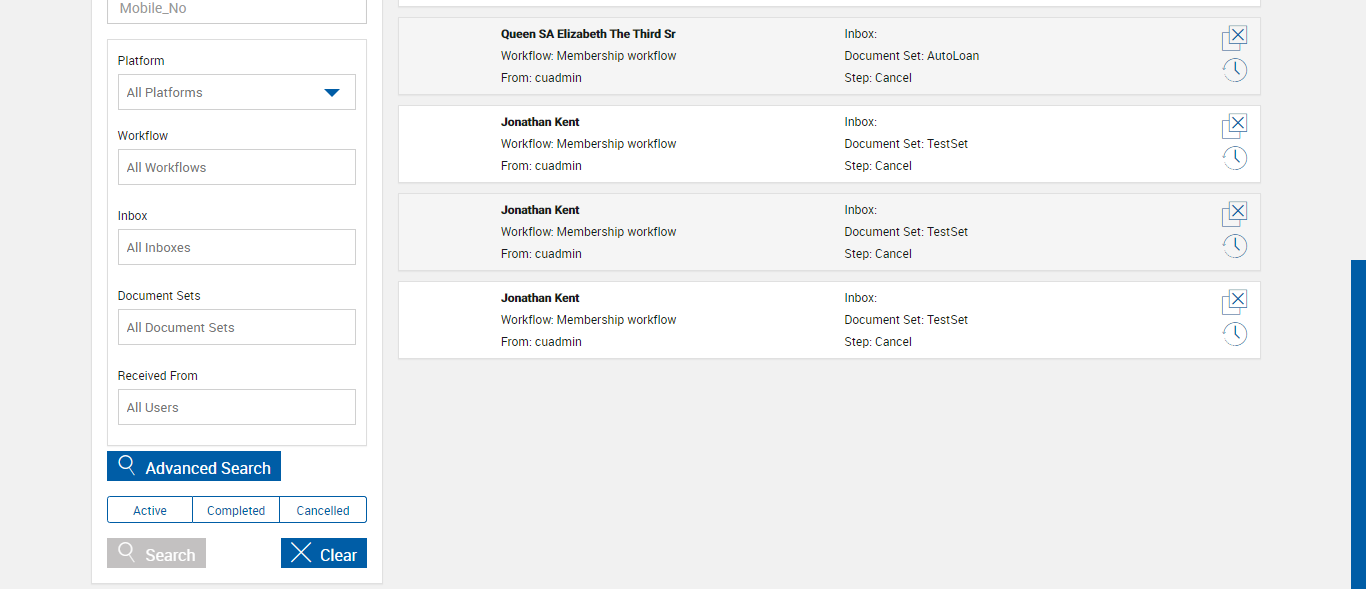This screenshot has height=589, width=1366.
Task: Toggle the Active status filter
Action: (x=150, y=510)
